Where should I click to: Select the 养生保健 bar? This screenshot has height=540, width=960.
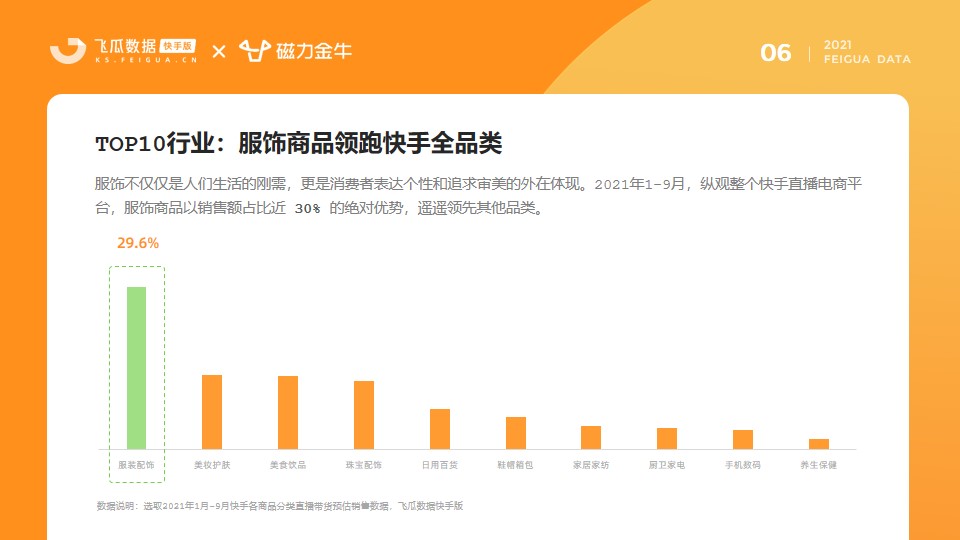(x=819, y=444)
